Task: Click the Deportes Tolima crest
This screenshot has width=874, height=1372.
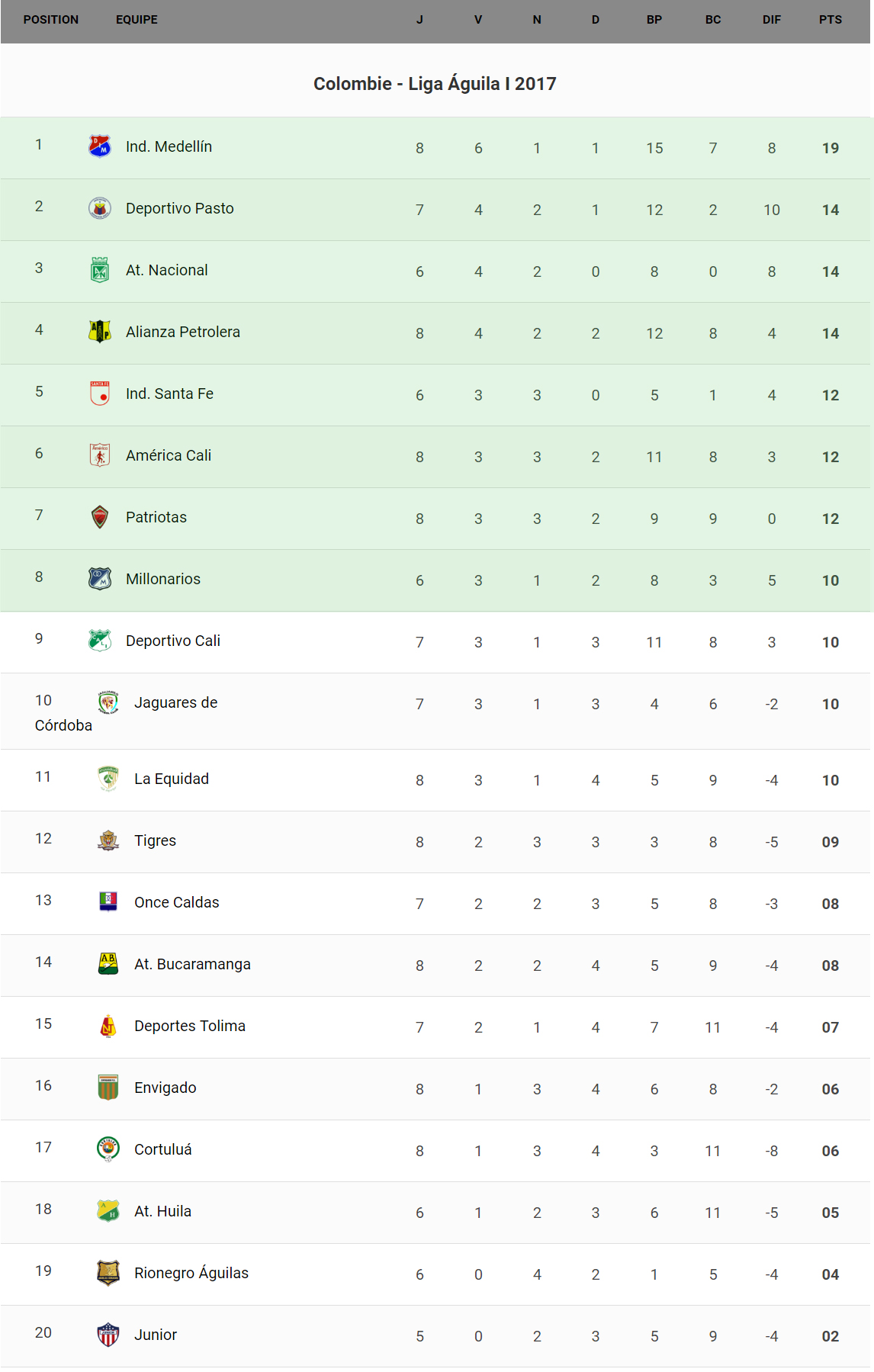Action: 108,1025
